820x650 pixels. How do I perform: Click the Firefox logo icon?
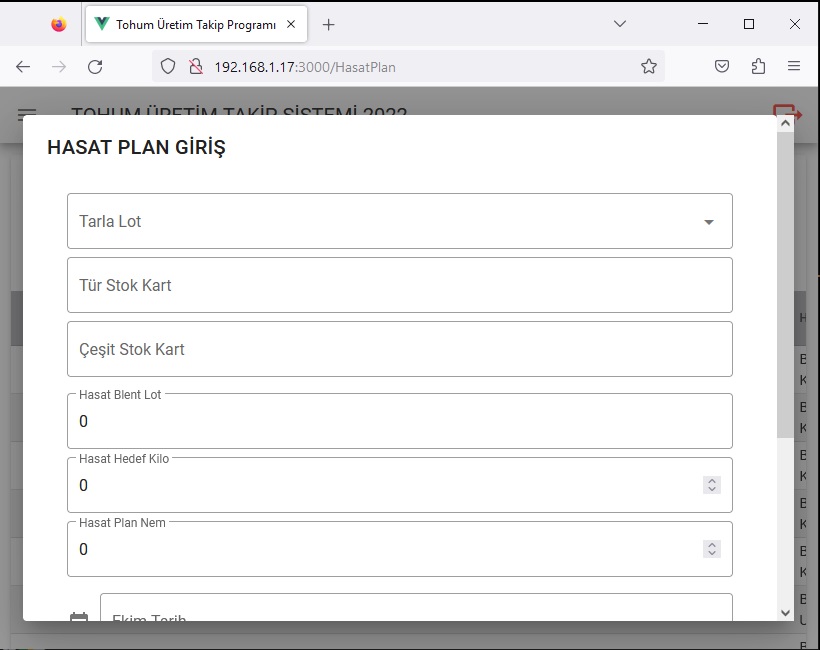pyautogui.click(x=59, y=24)
